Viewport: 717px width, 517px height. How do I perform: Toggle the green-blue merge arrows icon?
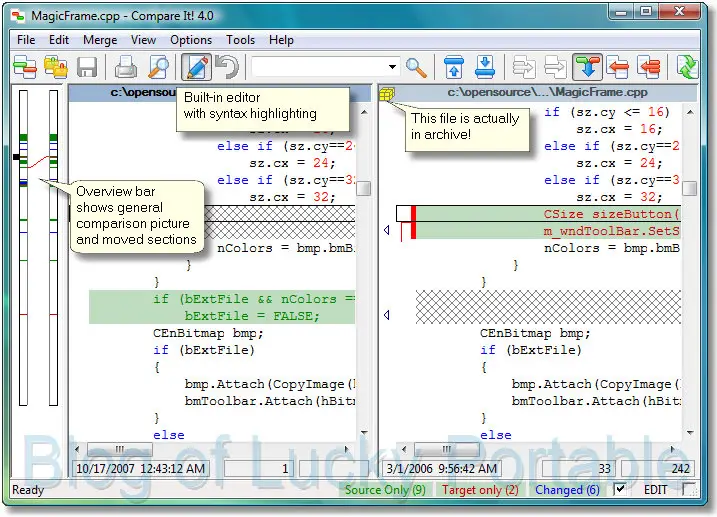587,67
